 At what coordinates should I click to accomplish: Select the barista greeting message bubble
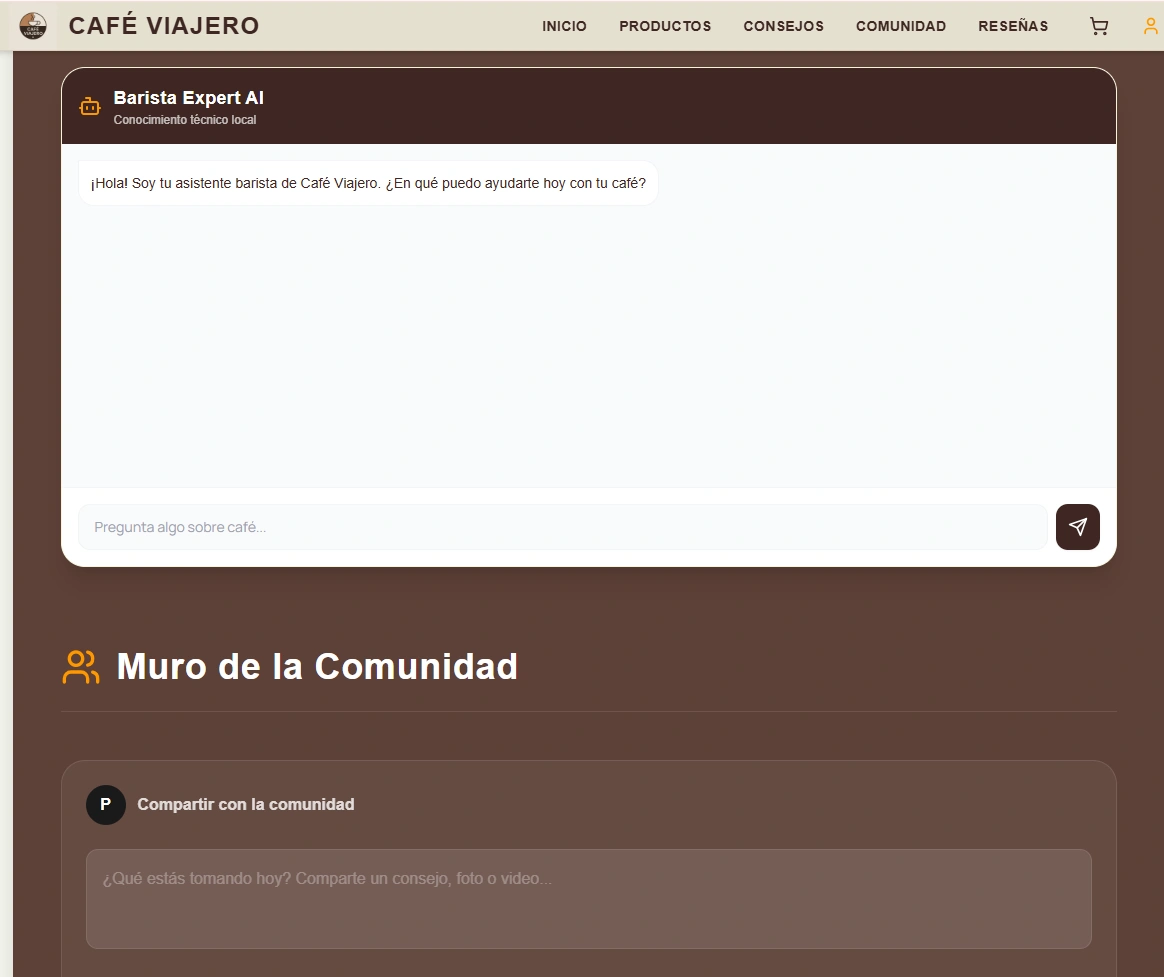tap(368, 183)
